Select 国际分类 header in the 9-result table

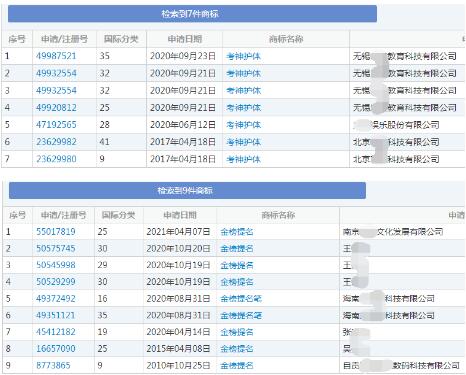[x=118, y=215]
